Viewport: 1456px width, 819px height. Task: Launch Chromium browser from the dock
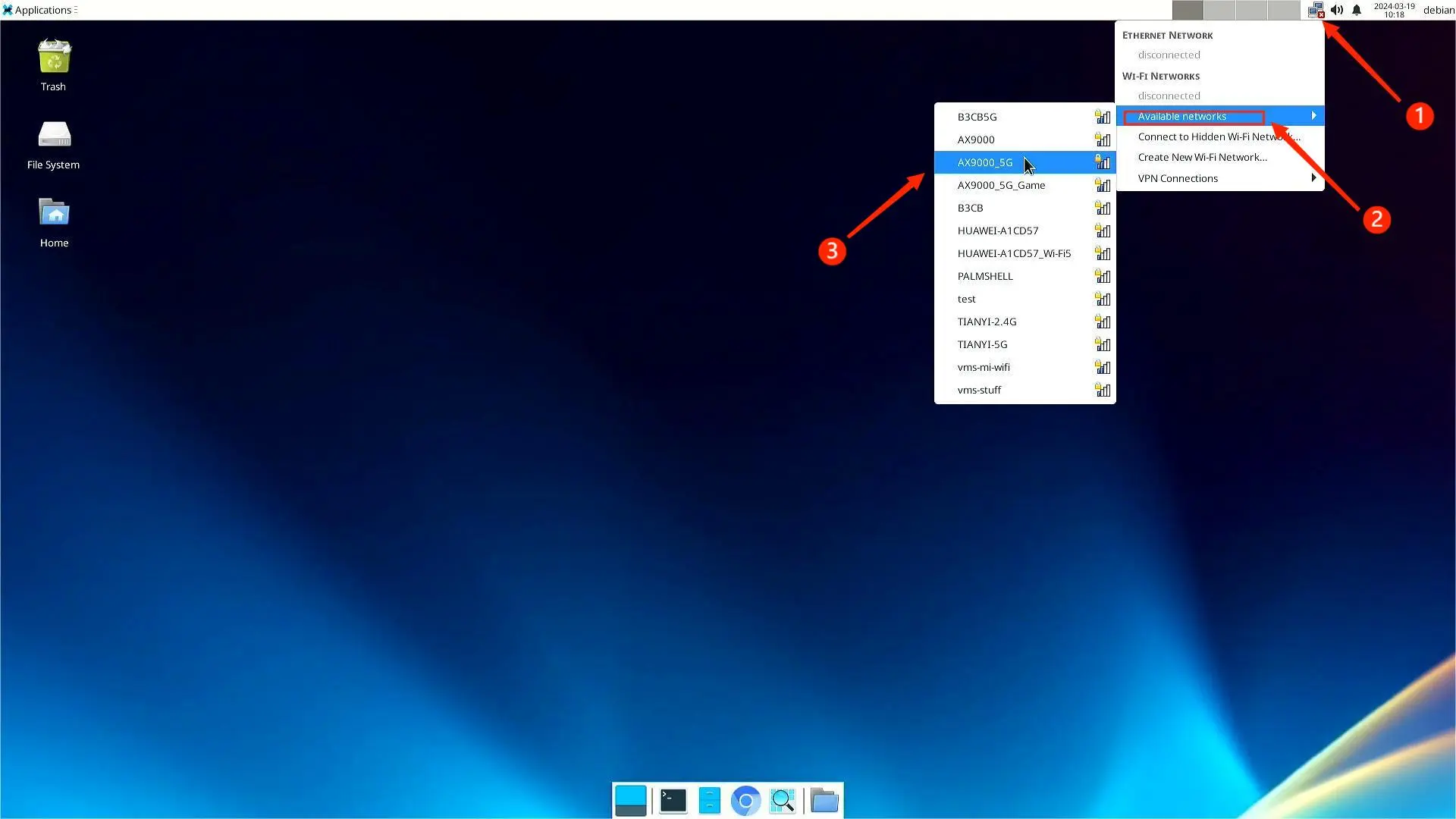coord(746,801)
